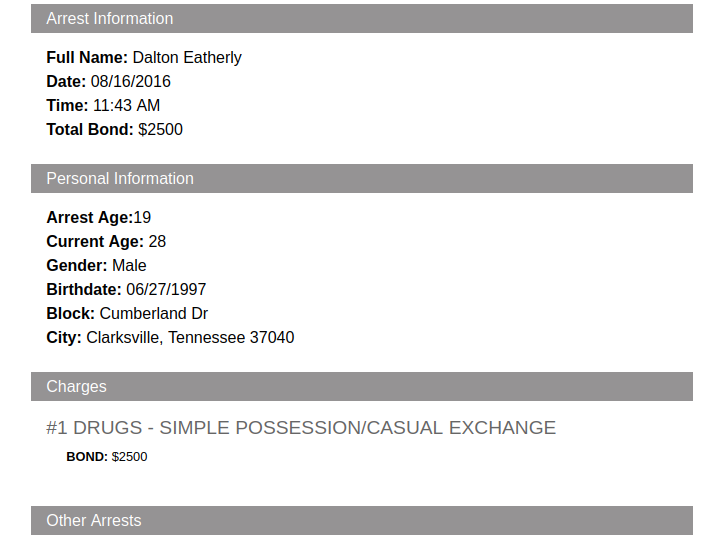Click the birthdate 06/27/1997
This screenshot has height=542, width=711.
pos(166,290)
